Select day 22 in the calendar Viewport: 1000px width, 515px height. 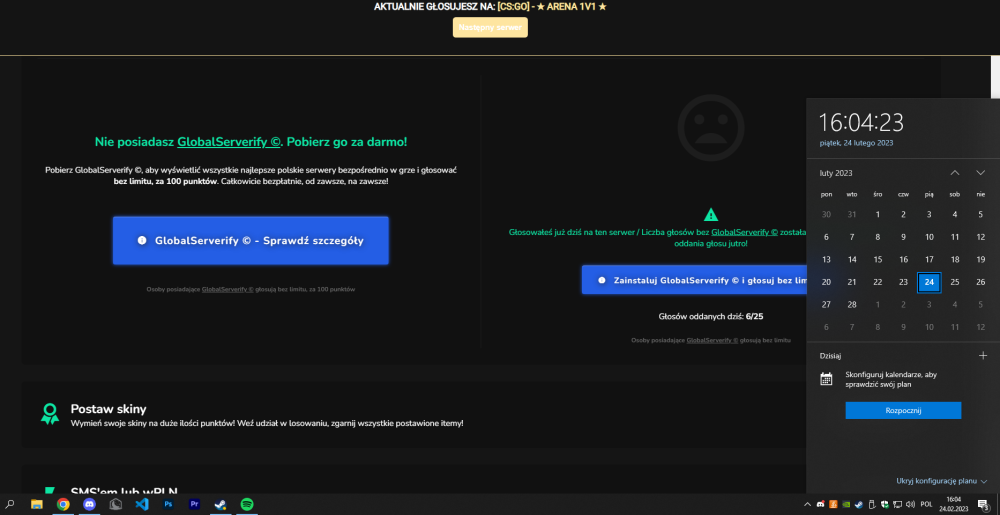pyautogui.click(x=878, y=282)
